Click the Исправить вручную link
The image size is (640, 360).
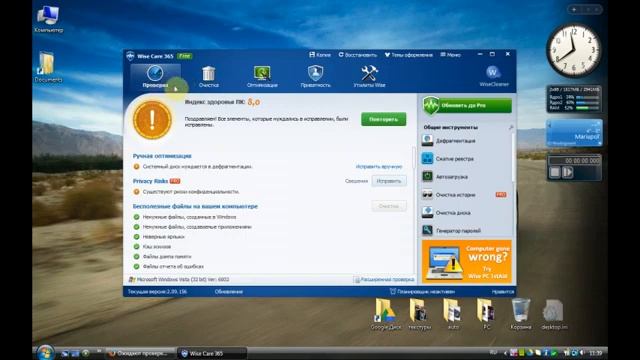click(x=379, y=167)
